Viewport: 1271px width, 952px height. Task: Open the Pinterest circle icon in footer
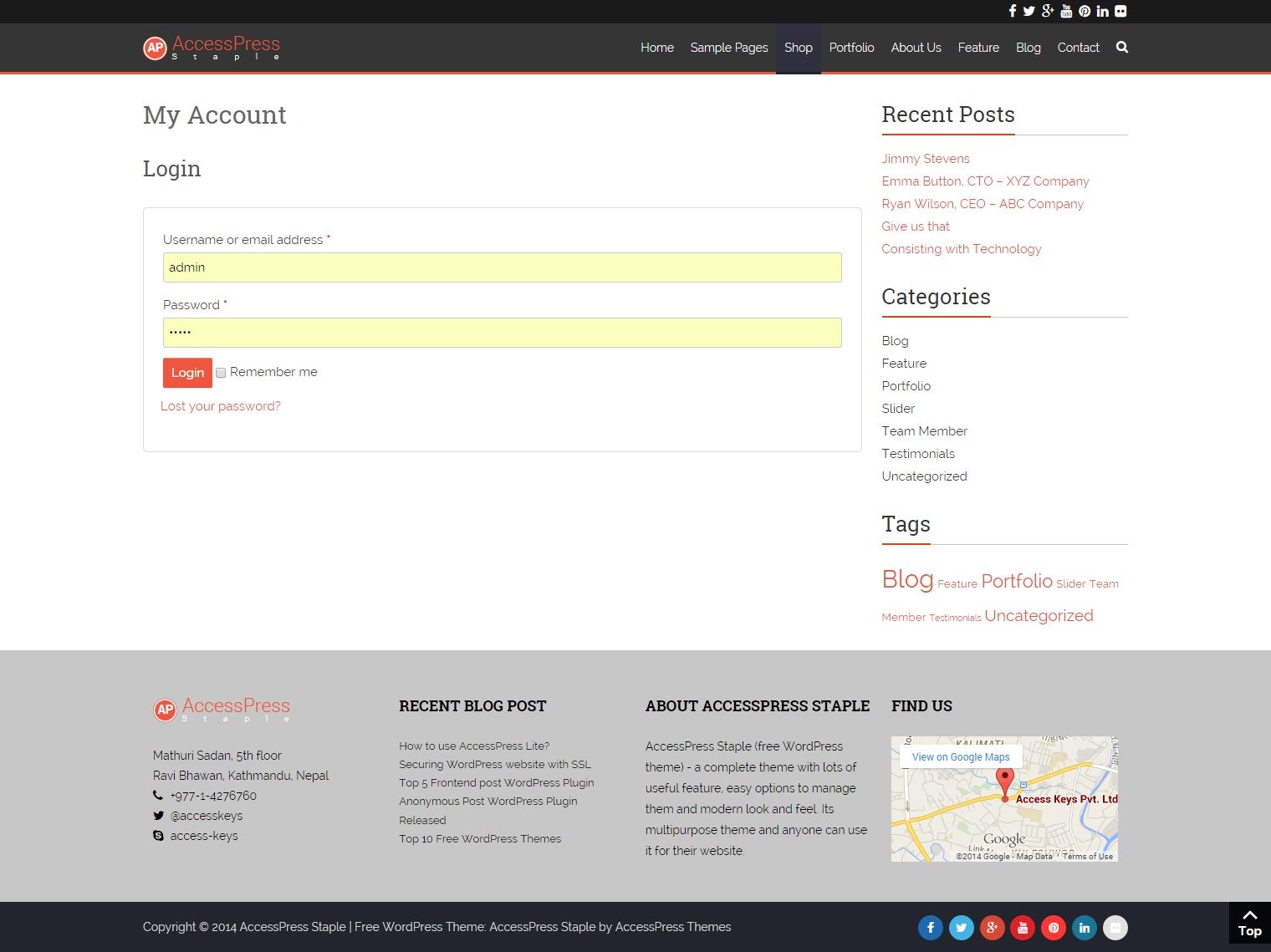(x=1054, y=927)
